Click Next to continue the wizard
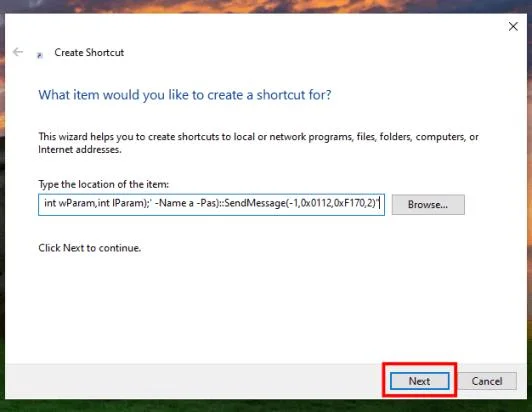Screen dimensions: 532x412 point(419,381)
